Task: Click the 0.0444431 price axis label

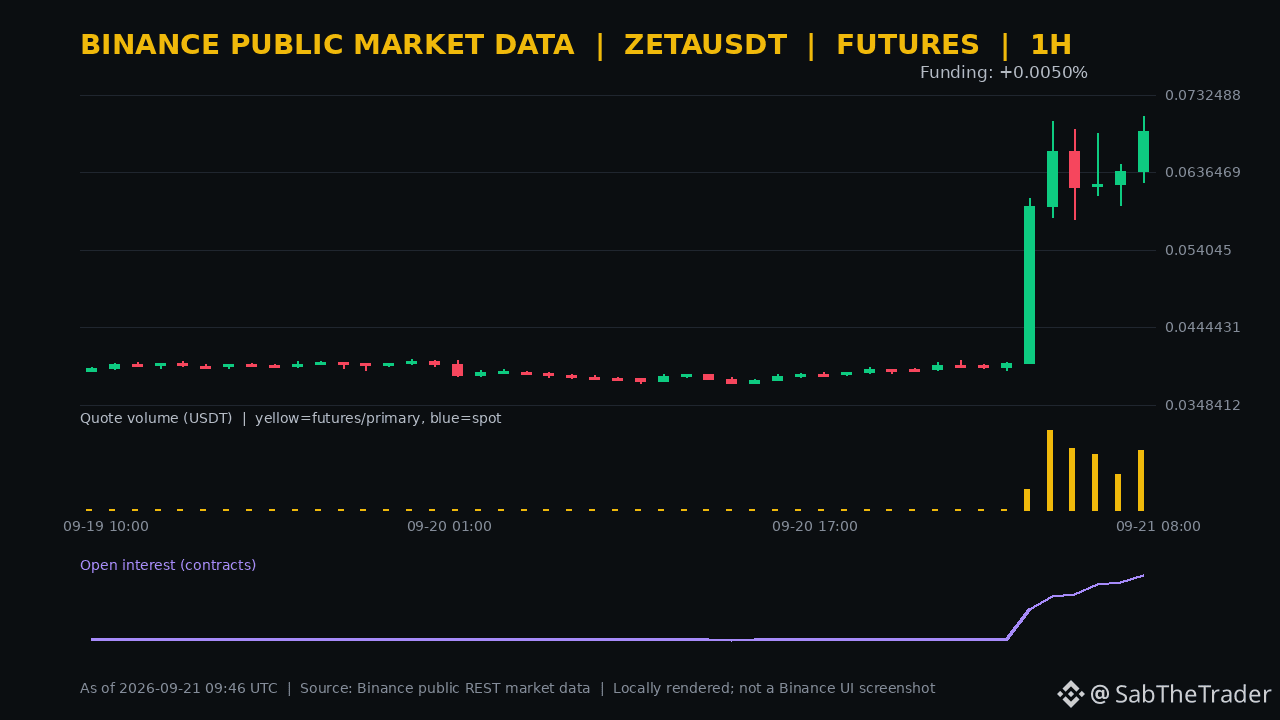Action: 1203,327
